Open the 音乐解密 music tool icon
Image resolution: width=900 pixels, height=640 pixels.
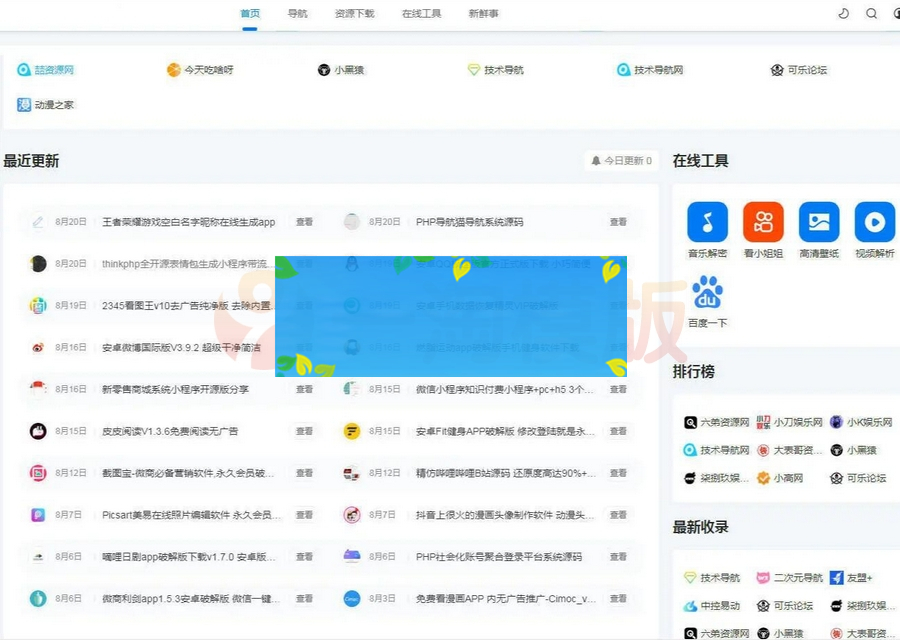pos(706,224)
